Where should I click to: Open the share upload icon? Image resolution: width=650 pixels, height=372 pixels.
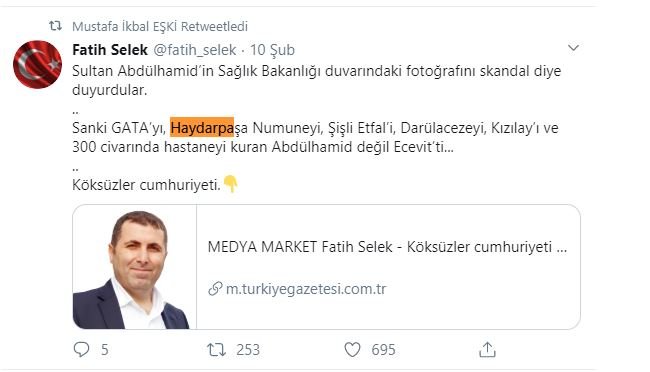tap(487, 349)
